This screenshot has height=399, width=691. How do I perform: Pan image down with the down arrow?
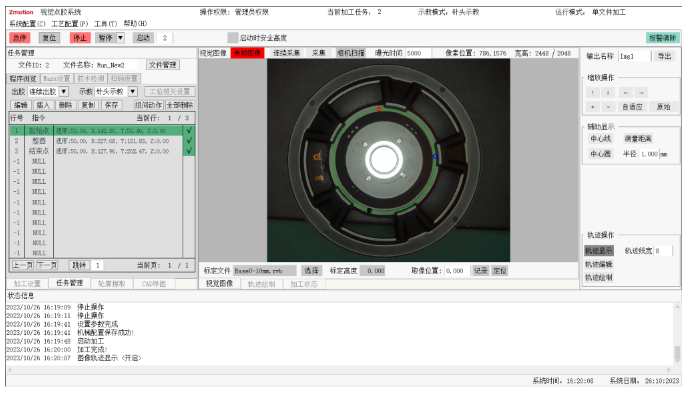point(608,93)
